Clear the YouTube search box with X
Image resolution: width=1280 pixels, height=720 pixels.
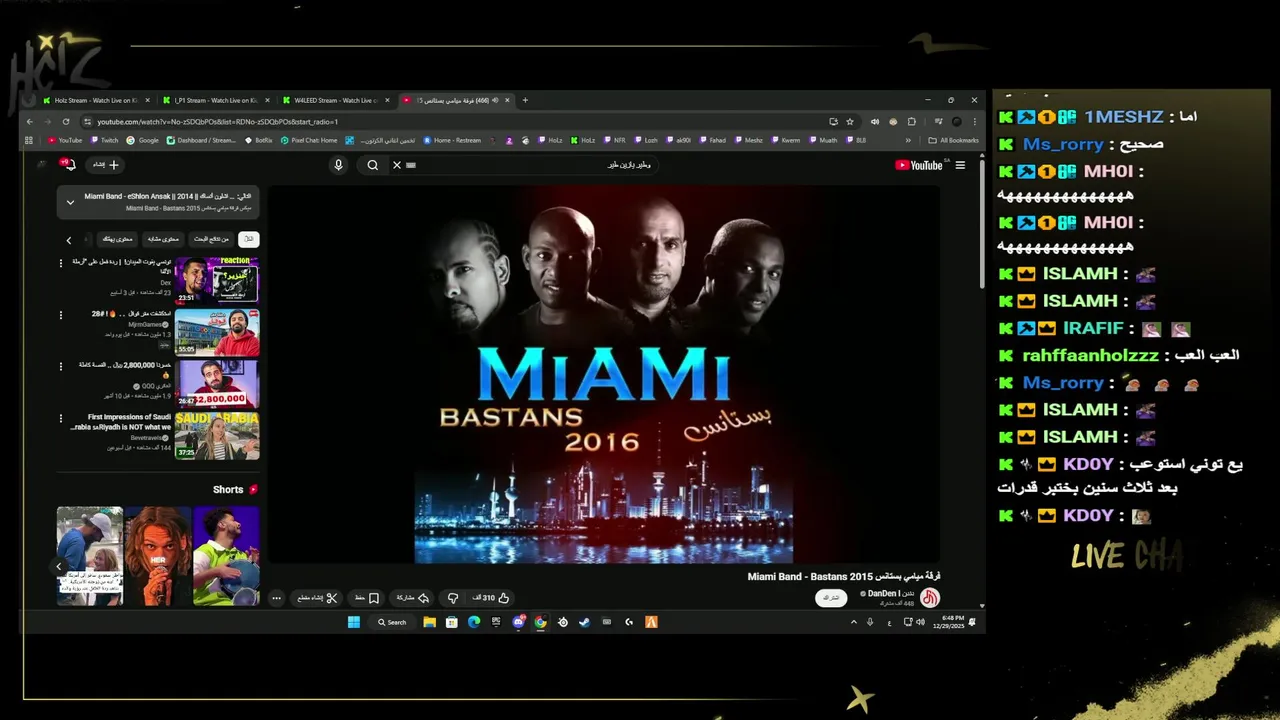click(x=396, y=165)
